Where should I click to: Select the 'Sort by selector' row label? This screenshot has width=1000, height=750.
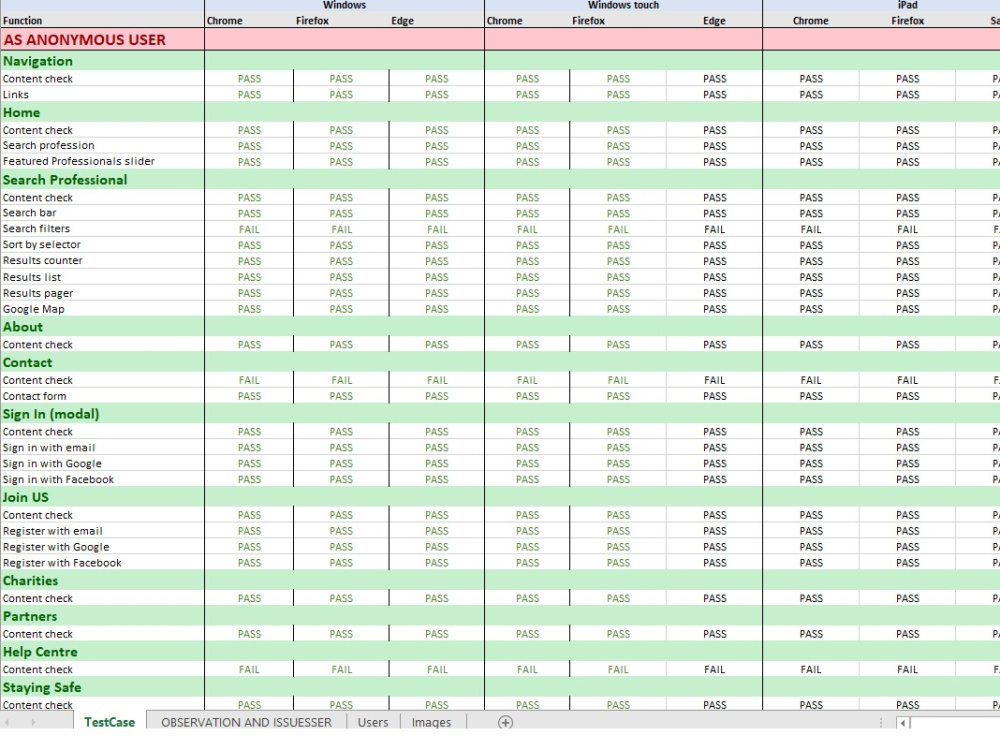(102, 245)
